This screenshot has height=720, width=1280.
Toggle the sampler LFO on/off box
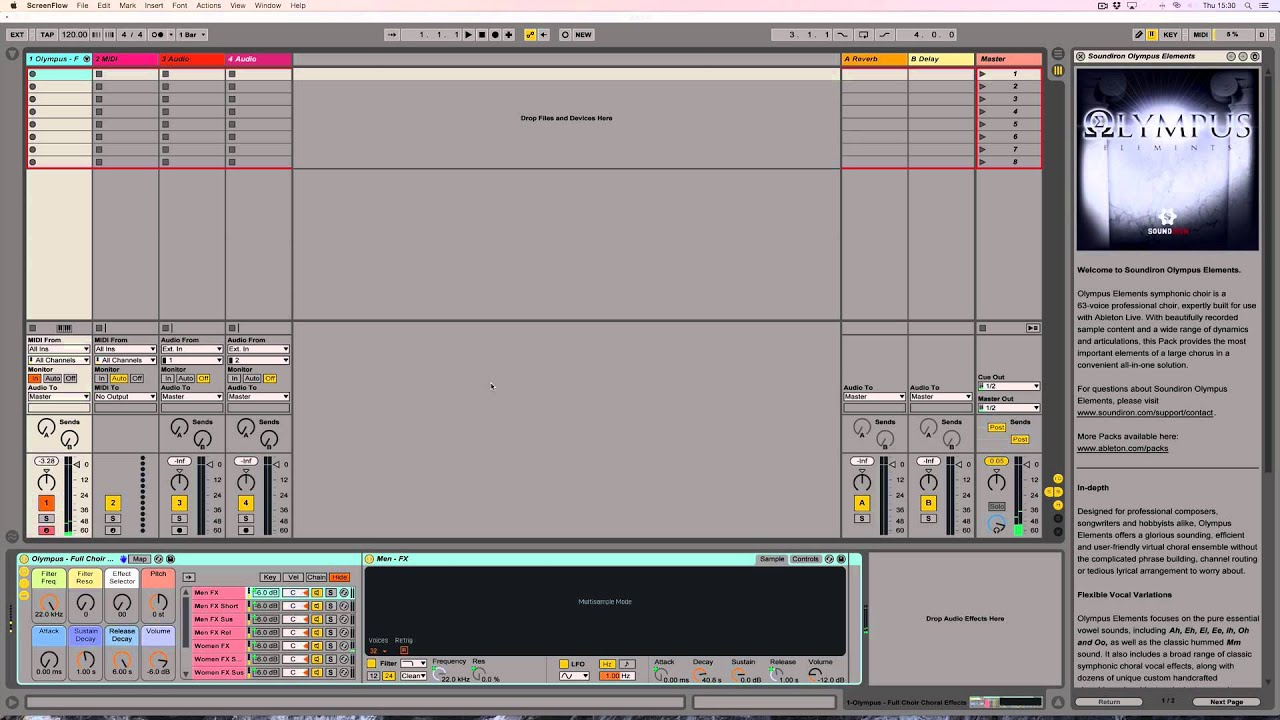564,664
